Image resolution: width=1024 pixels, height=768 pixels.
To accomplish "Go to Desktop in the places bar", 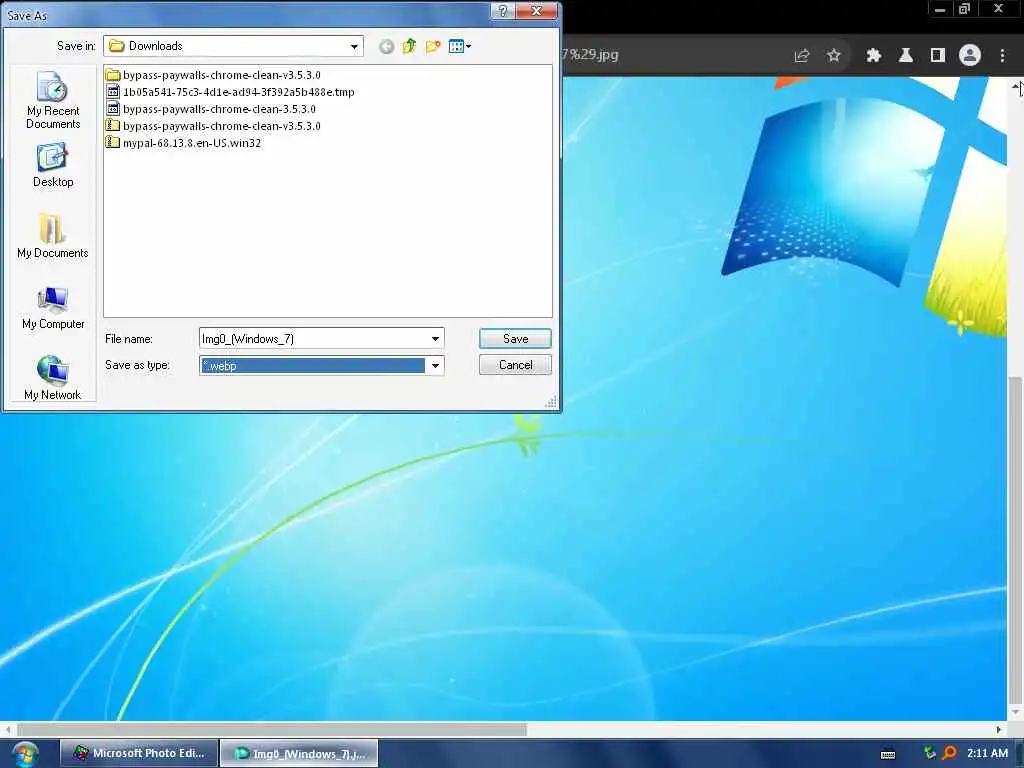I will [x=53, y=166].
